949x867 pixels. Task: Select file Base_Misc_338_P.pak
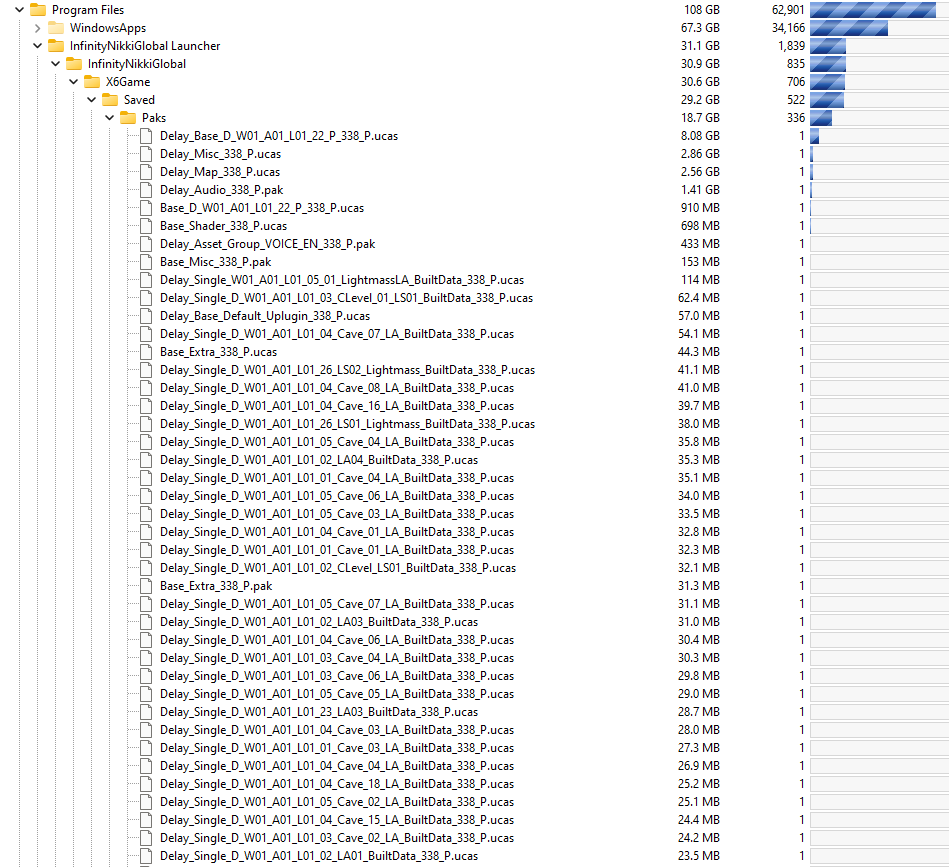click(x=215, y=262)
